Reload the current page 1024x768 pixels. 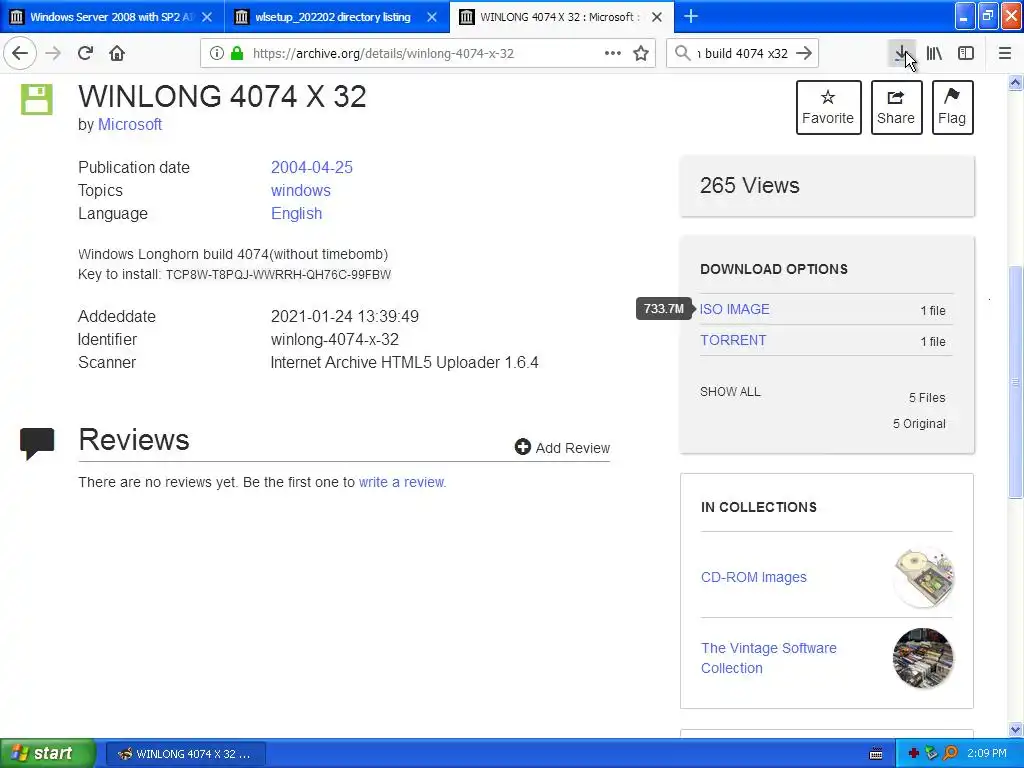(85, 54)
